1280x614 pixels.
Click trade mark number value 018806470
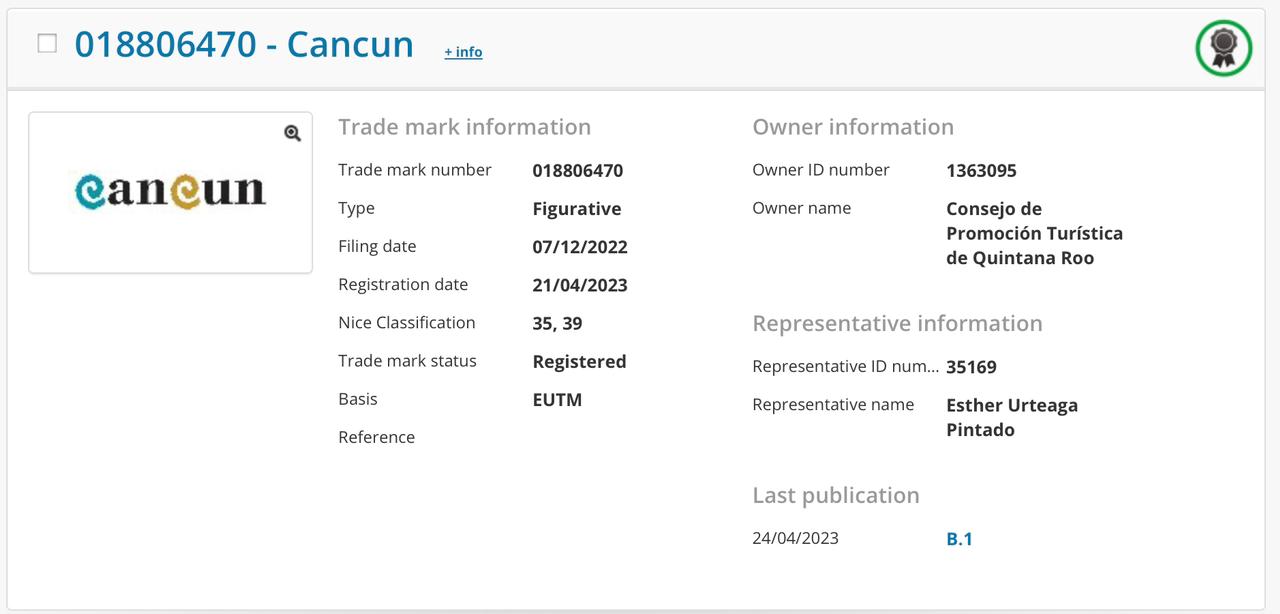pyautogui.click(x=577, y=171)
